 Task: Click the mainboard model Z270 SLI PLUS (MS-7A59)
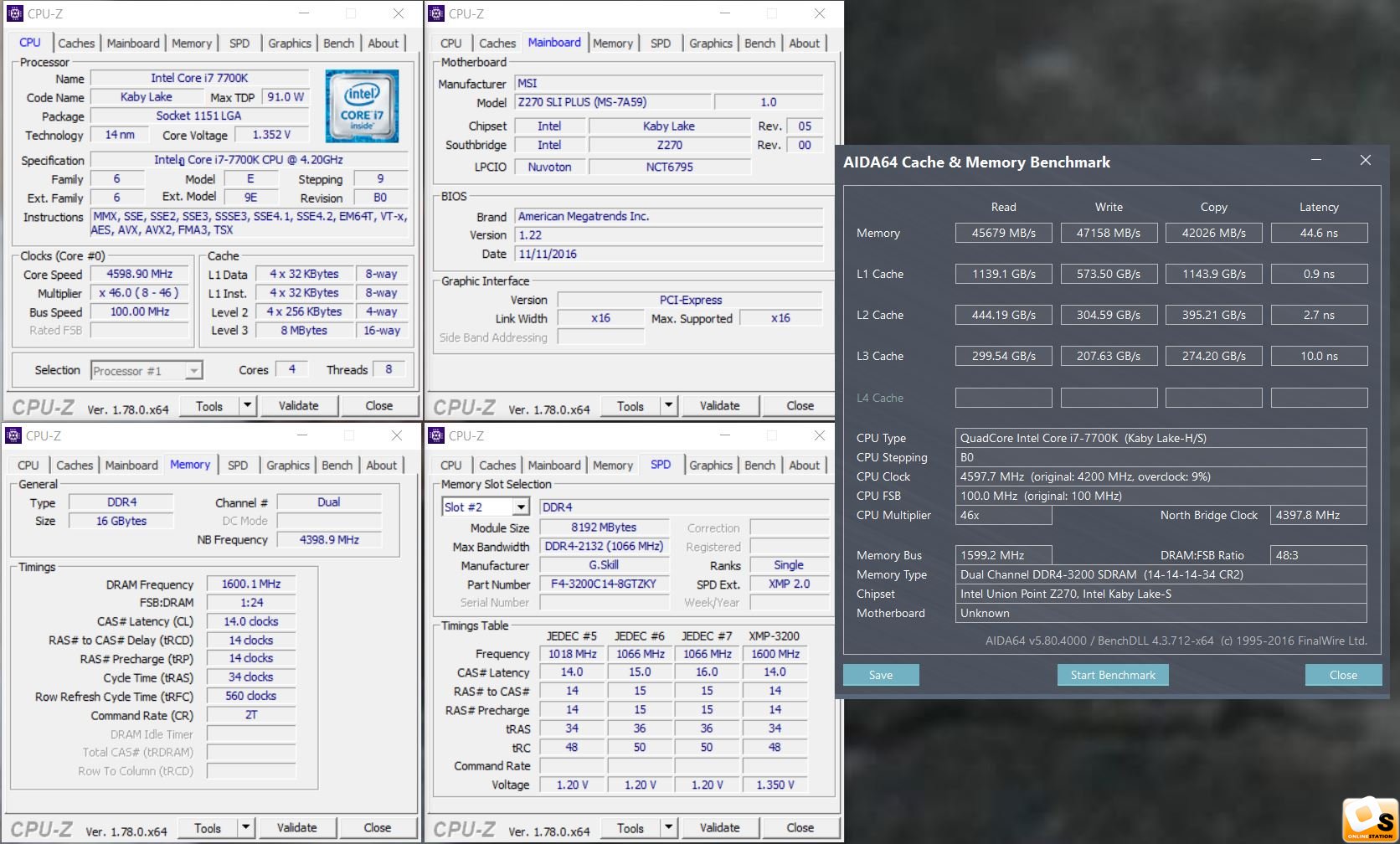(613, 102)
